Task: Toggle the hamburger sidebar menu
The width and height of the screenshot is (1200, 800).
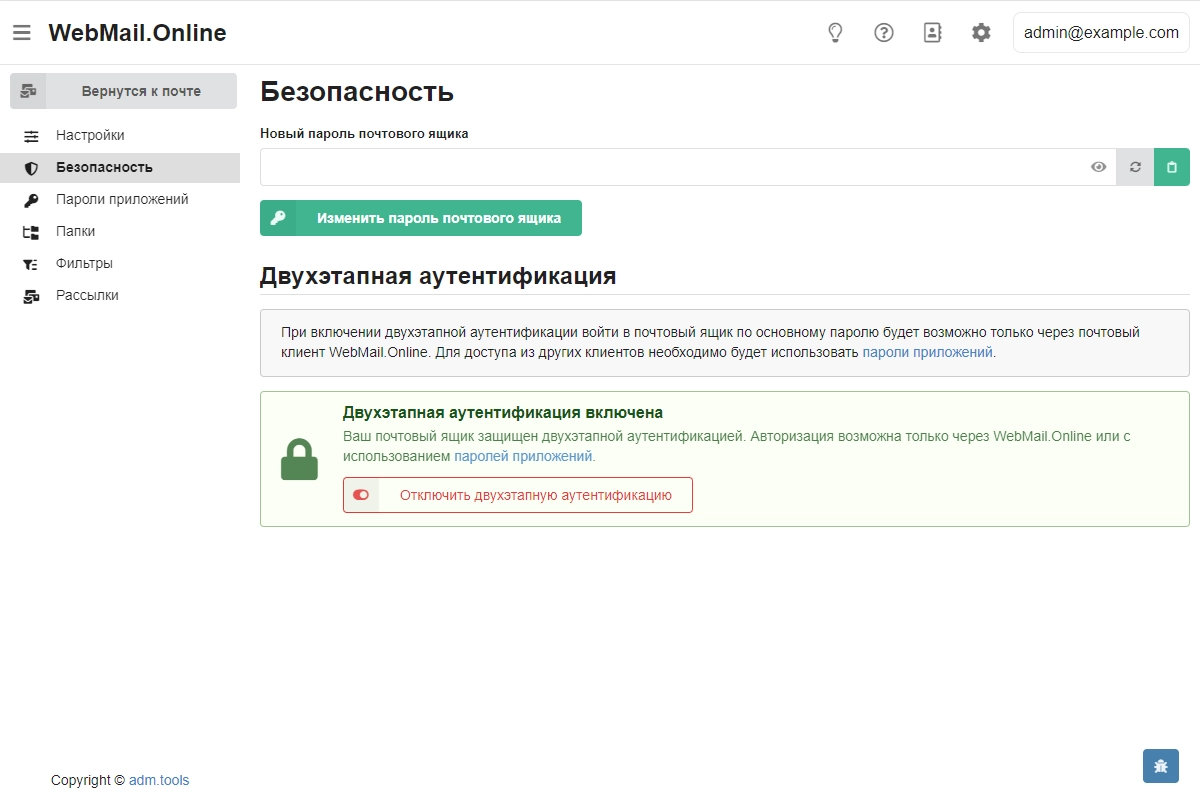Action: (21, 33)
